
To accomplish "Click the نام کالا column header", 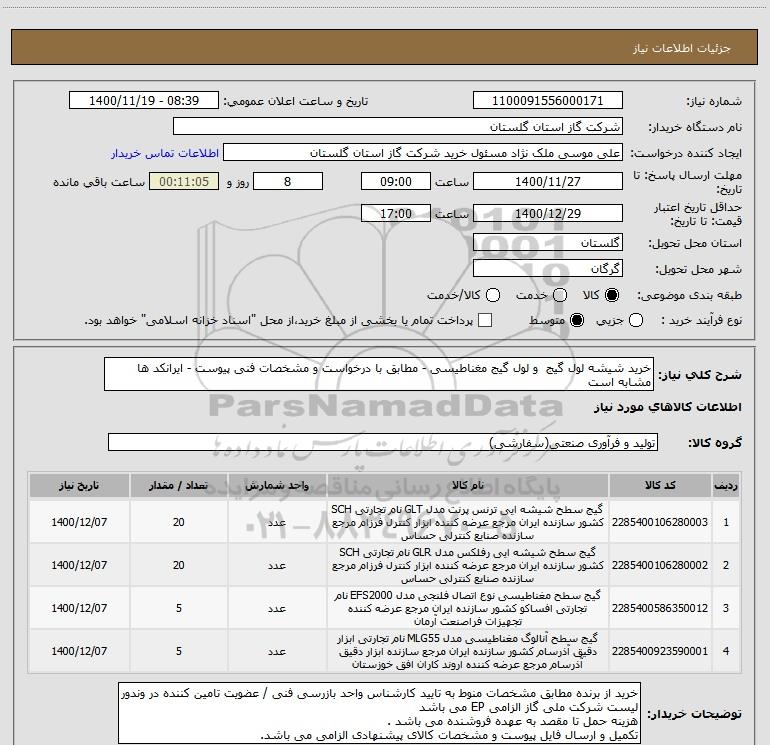I will pyautogui.click(x=468, y=486).
